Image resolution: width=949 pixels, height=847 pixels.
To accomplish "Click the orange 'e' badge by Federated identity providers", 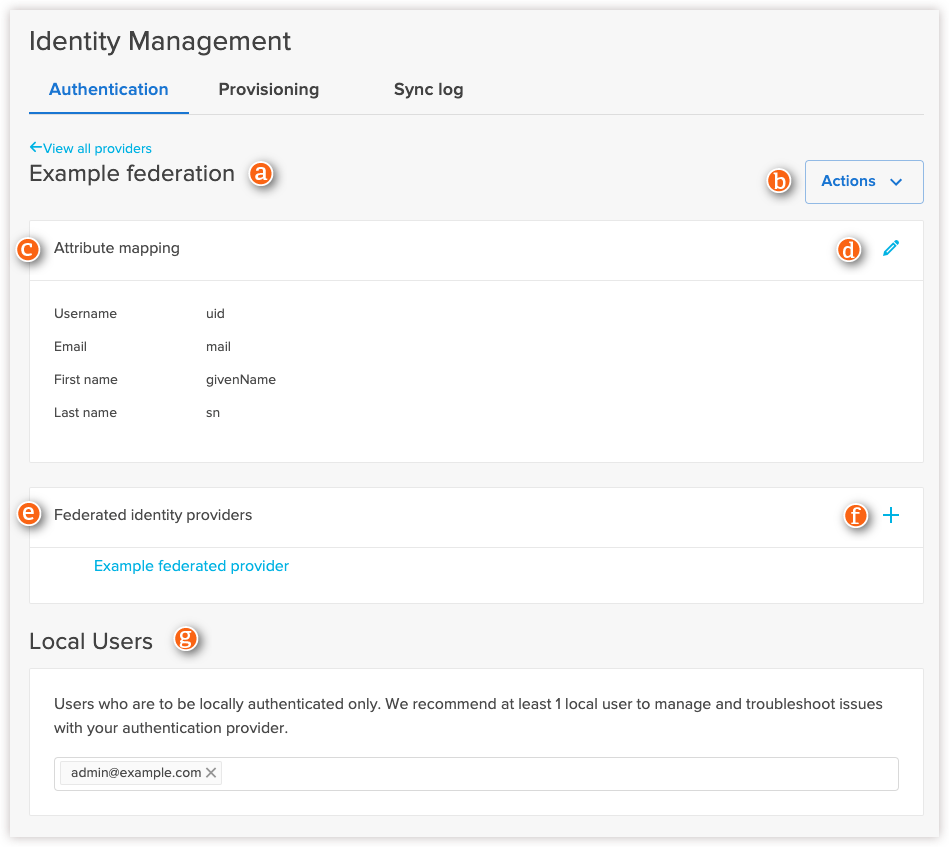I will click(x=29, y=514).
